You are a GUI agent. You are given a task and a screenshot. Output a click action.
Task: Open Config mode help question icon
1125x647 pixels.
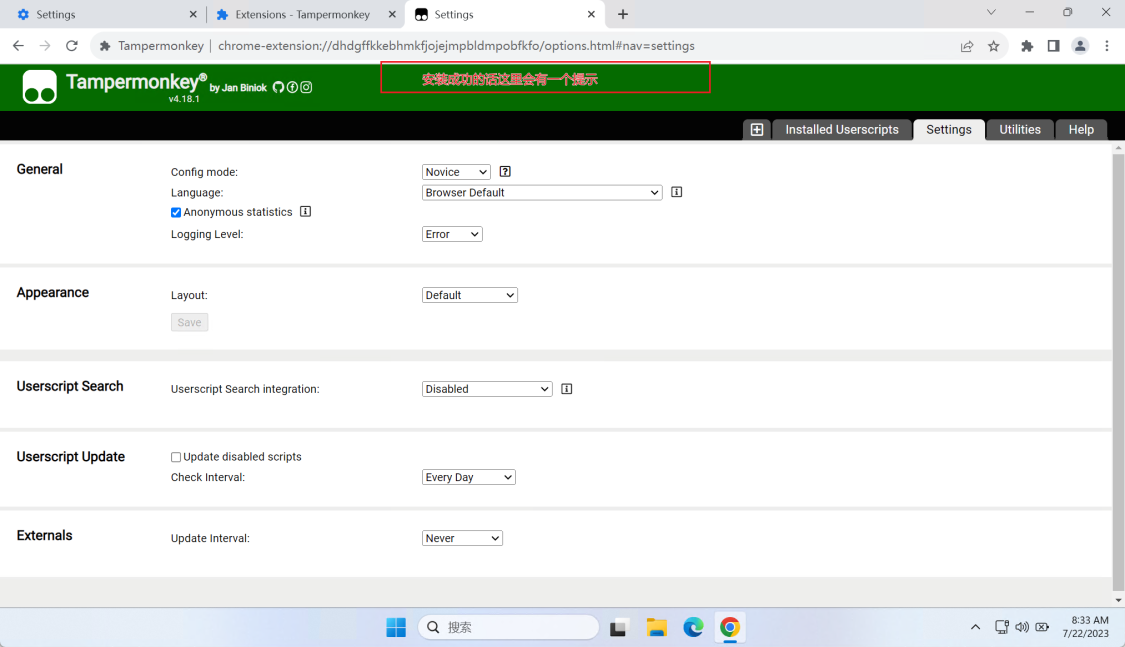click(x=505, y=171)
